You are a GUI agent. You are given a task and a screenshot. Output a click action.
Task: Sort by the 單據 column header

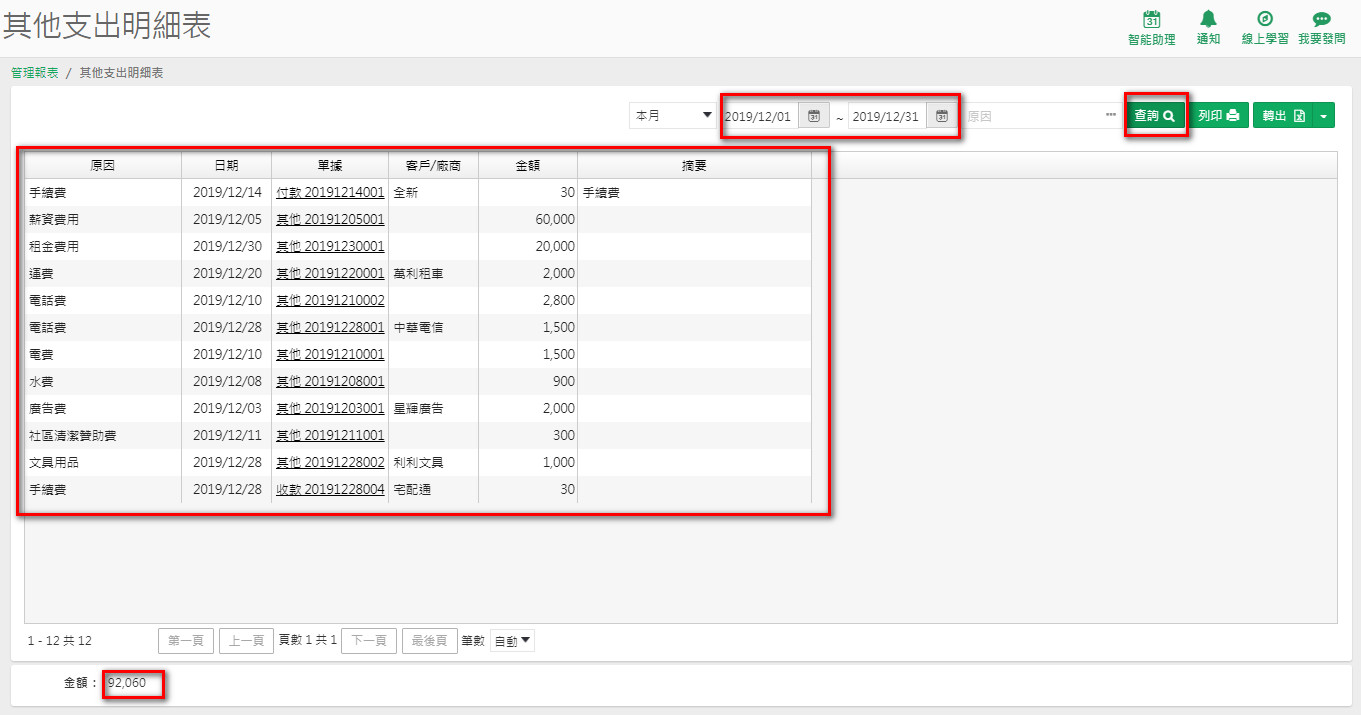click(330, 166)
